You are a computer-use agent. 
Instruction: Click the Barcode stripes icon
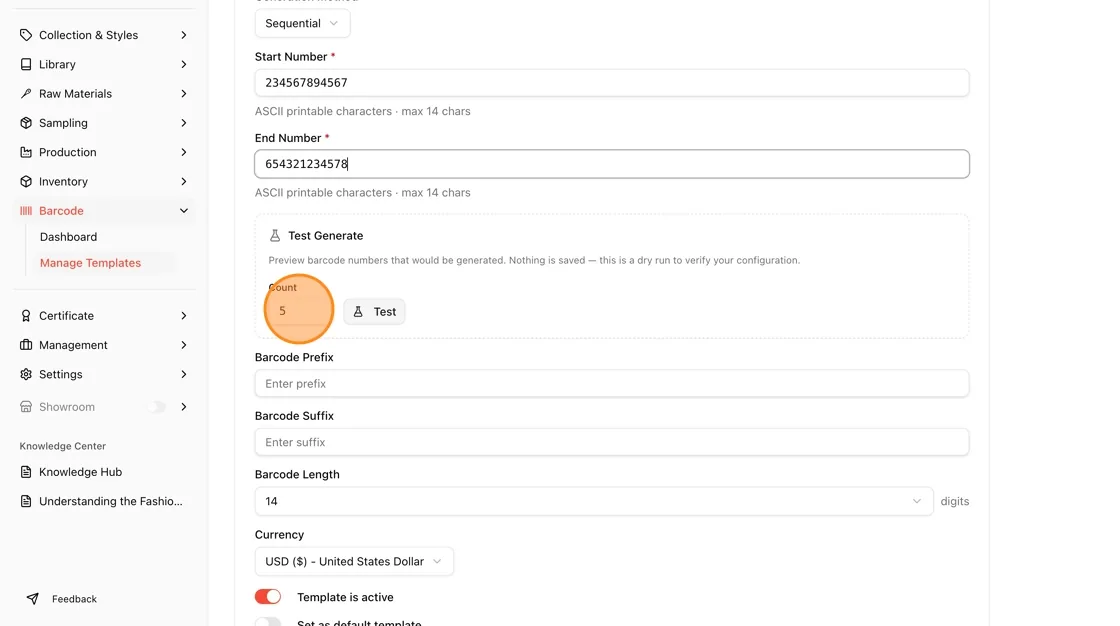[26, 211]
